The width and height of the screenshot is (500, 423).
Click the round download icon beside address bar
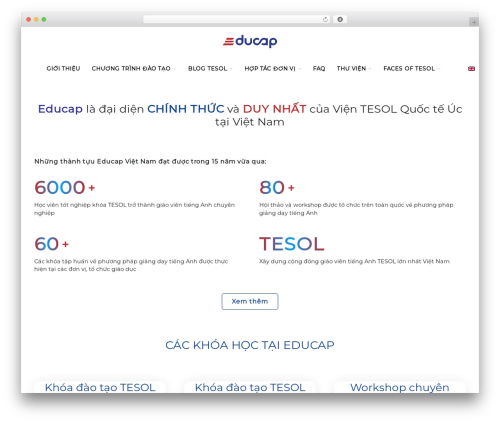tap(340, 20)
